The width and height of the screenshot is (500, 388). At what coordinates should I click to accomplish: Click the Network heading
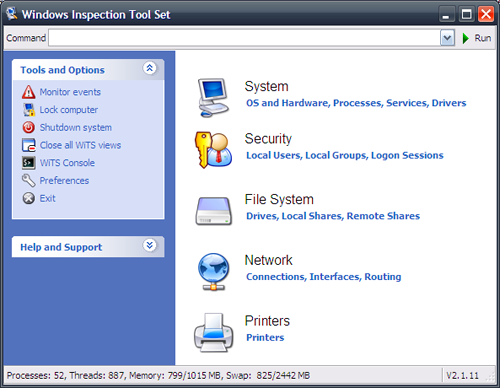[x=268, y=260]
